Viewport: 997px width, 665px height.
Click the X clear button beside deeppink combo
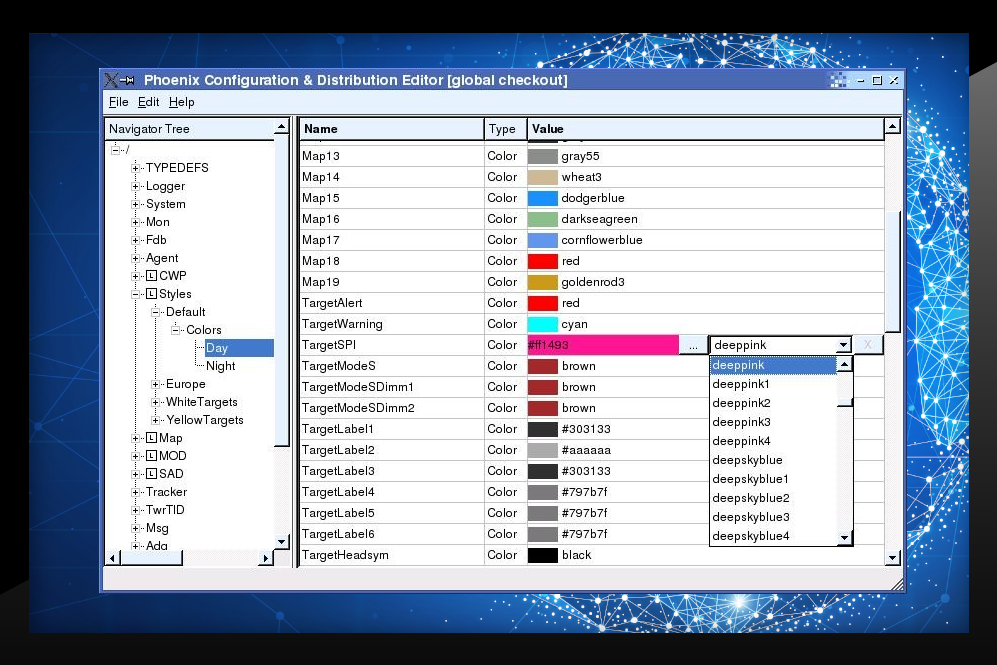[868, 345]
